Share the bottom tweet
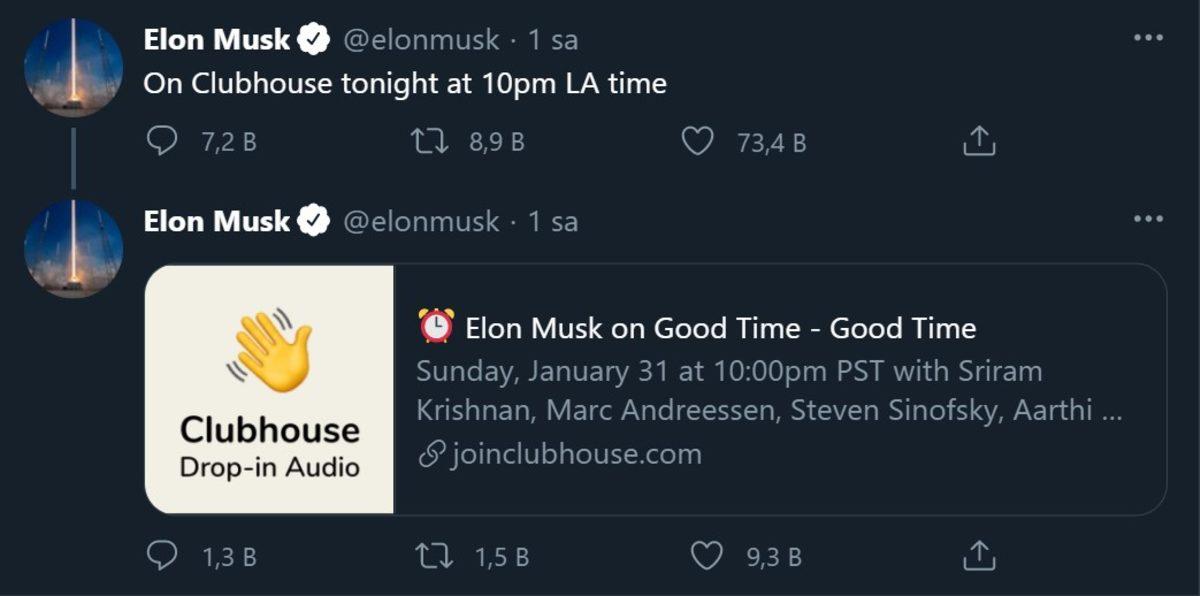Image resolution: width=1200 pixels, height=596 pixels. coord(979,556)
